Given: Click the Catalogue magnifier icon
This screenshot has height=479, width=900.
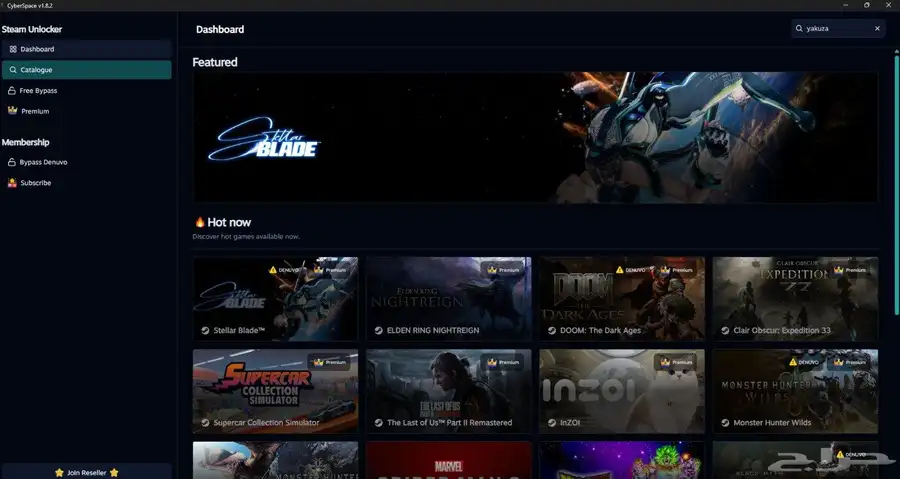Looking at the screenshot, I should point(13,70).
